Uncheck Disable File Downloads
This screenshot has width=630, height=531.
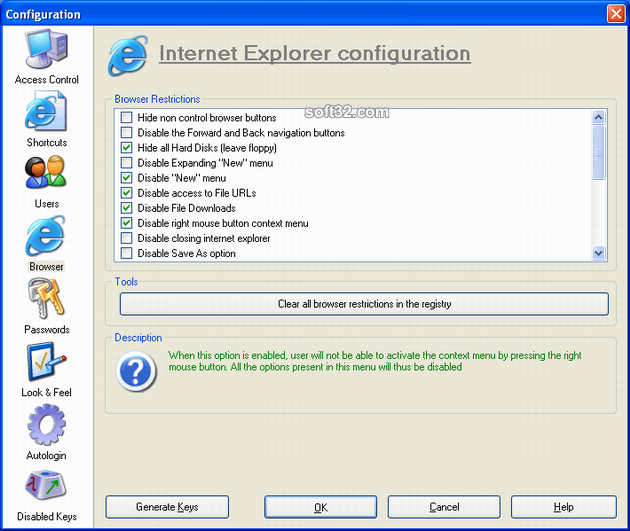[x=127, y=208]
